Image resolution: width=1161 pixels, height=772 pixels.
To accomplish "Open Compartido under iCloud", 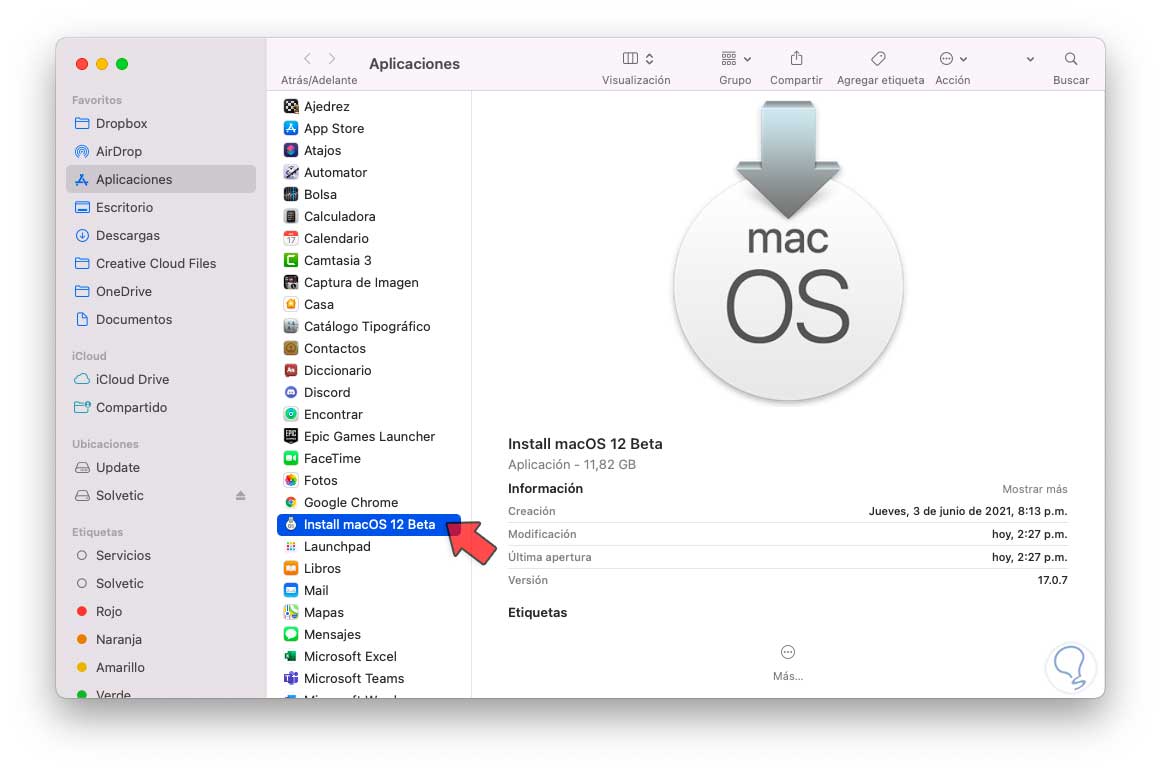I will (x=161, y=408).
